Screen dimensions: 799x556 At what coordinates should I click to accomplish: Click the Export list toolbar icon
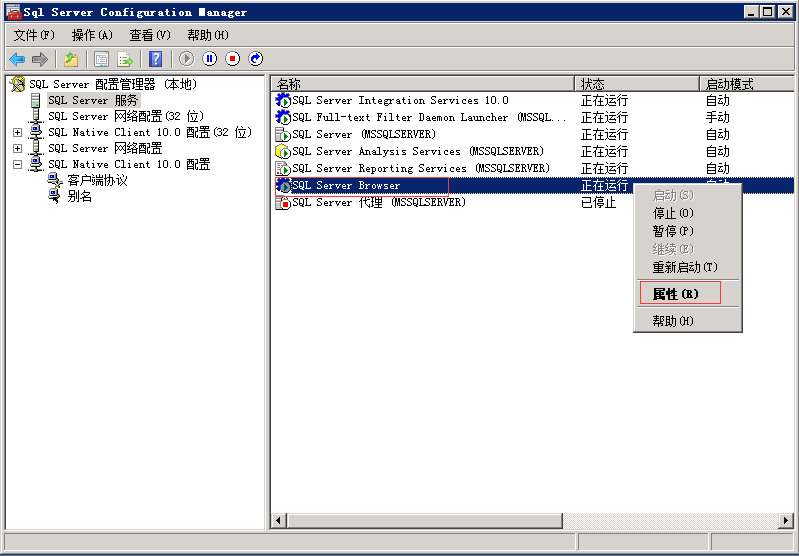pos(125,59)
